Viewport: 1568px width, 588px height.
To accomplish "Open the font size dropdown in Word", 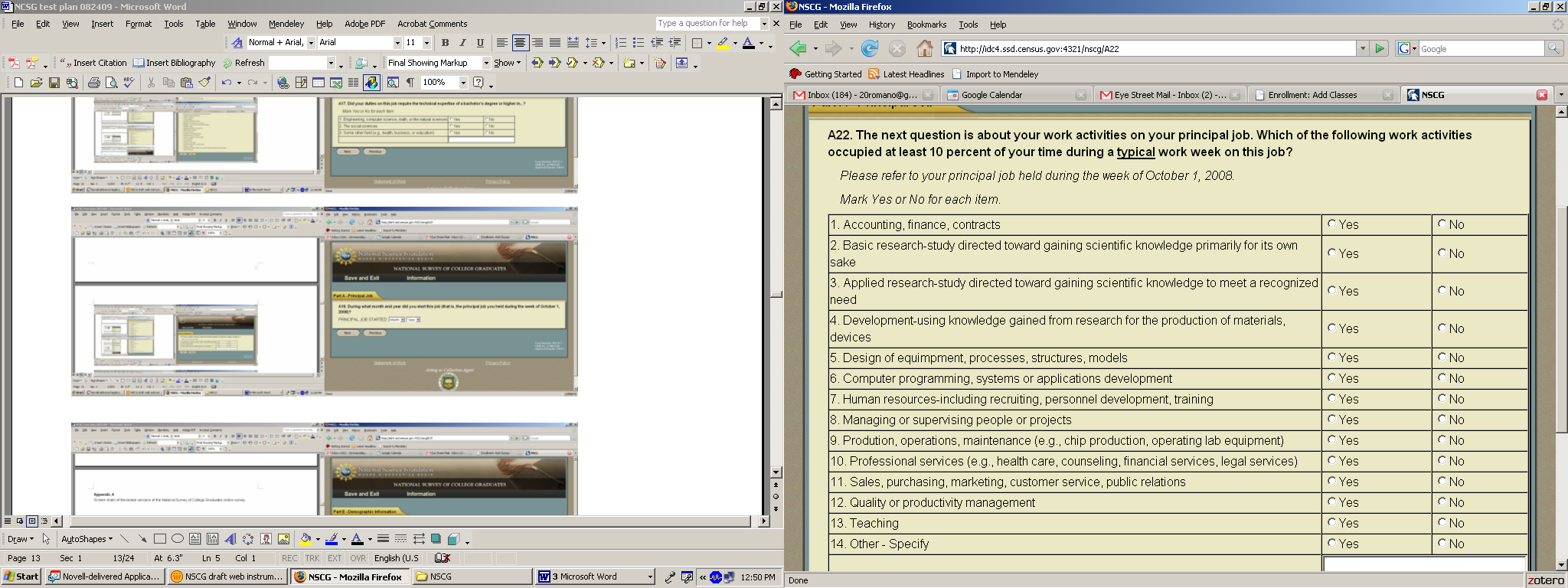I will [426, 43].
